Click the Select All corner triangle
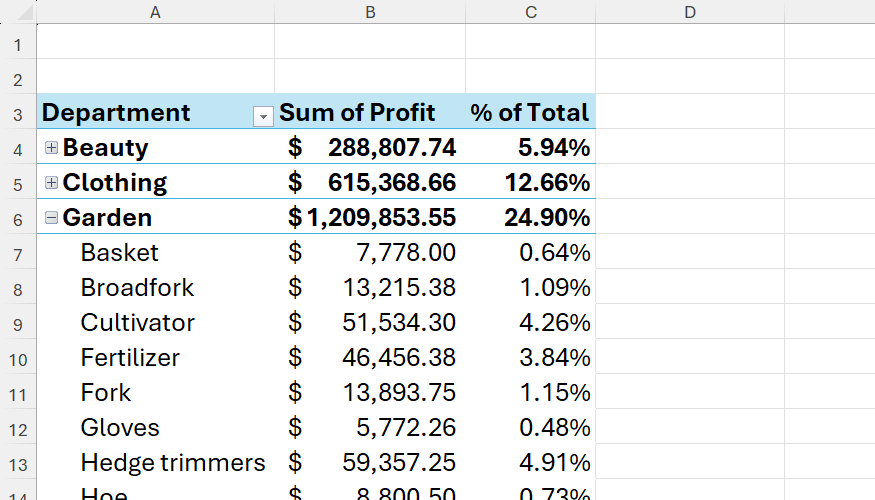The height and width of the screenshot is (500, 875). 25,12
